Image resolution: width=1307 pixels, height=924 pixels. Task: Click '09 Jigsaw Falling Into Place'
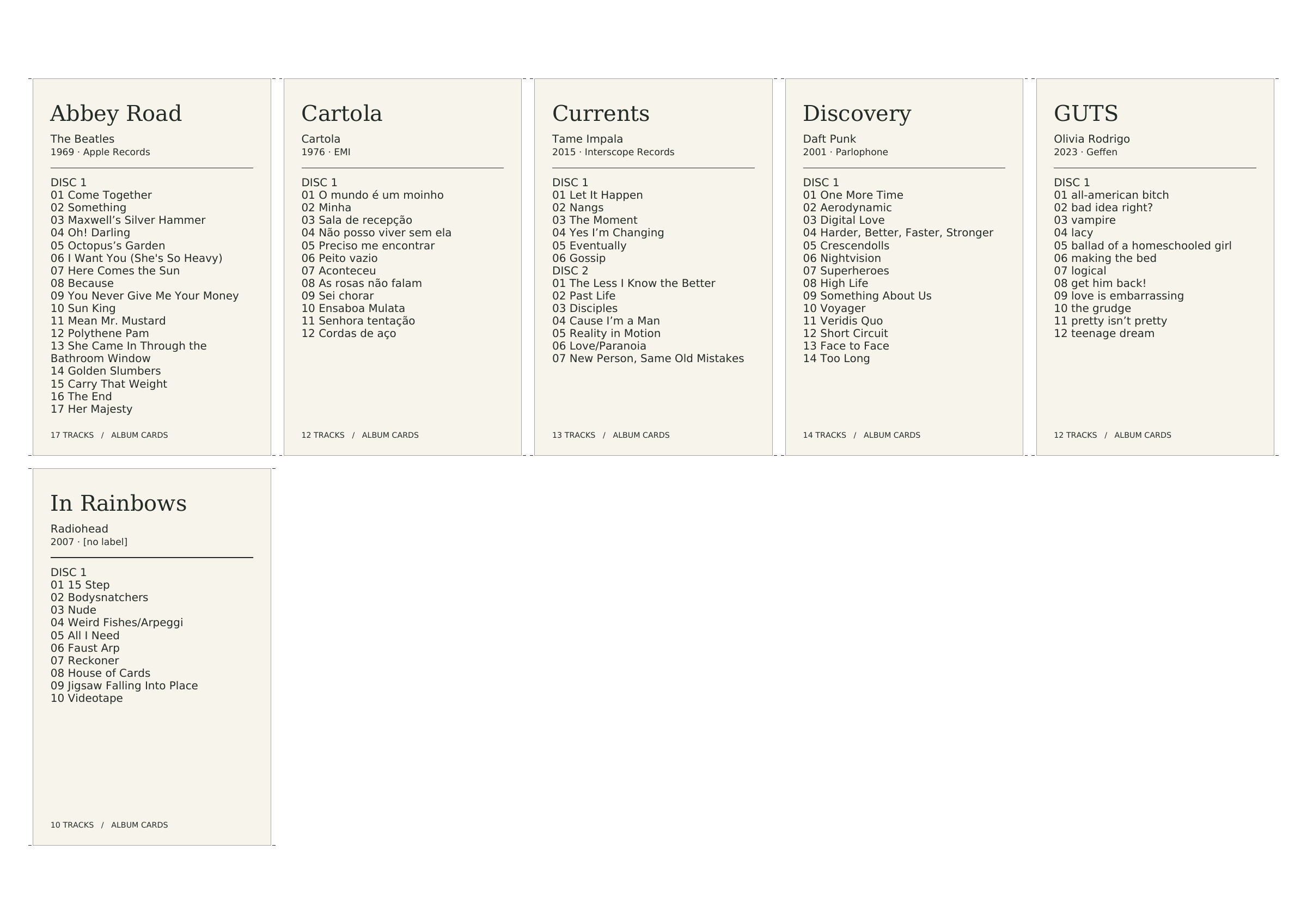[x=124, y=686]
